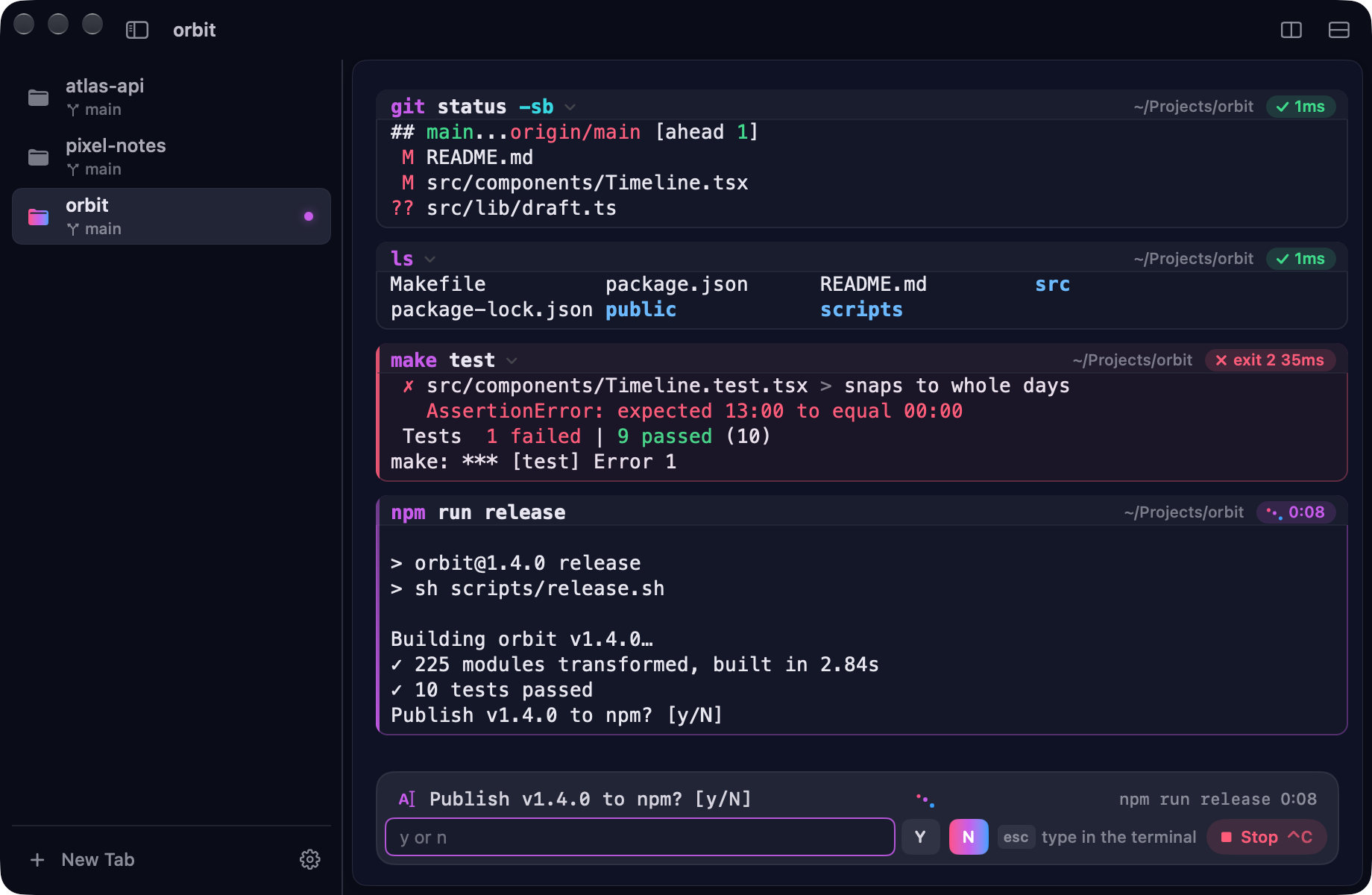Select the orbit tab

(171, 216)
